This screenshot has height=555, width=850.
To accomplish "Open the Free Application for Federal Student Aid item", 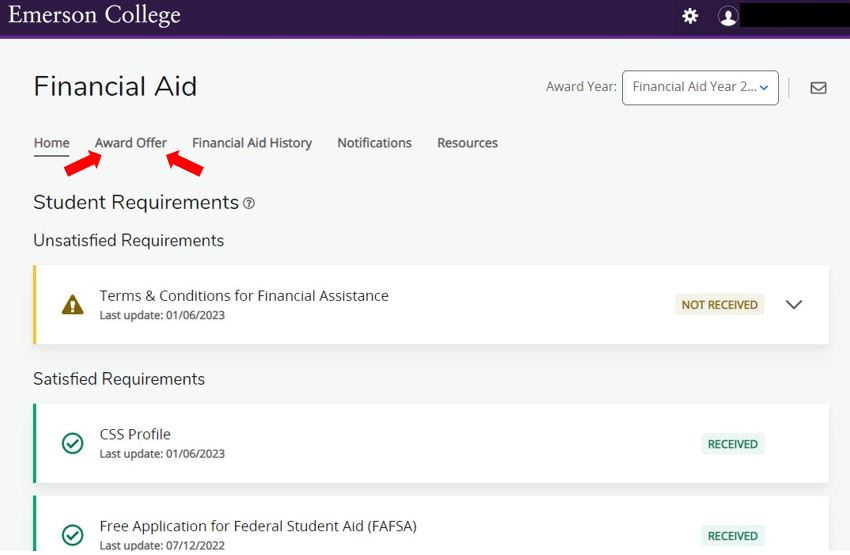I will click(258, 527).
